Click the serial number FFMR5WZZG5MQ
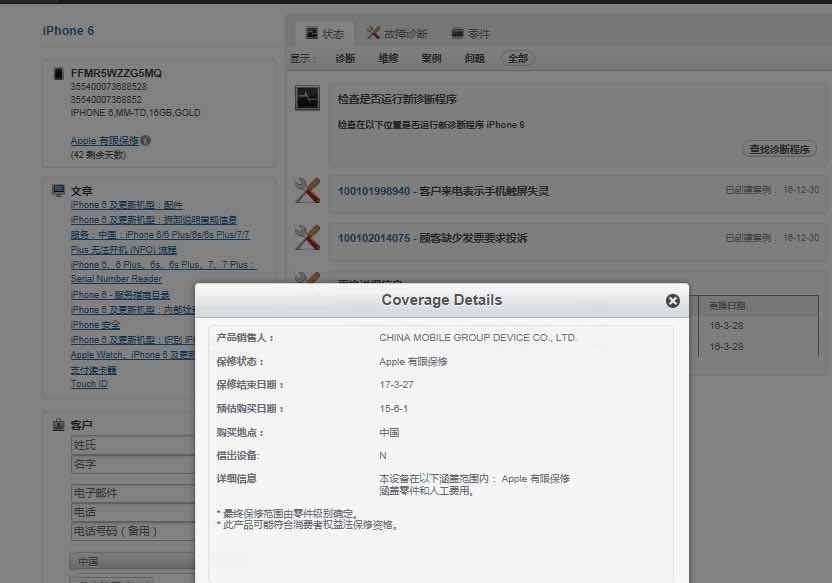The width and height of the screenshot is (832, 583). pos(116,73)
